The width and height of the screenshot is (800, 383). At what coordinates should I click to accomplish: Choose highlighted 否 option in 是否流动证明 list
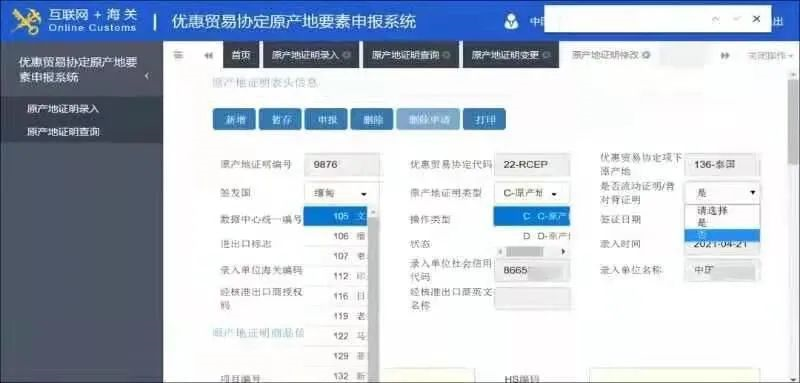(x=722, y=235)
